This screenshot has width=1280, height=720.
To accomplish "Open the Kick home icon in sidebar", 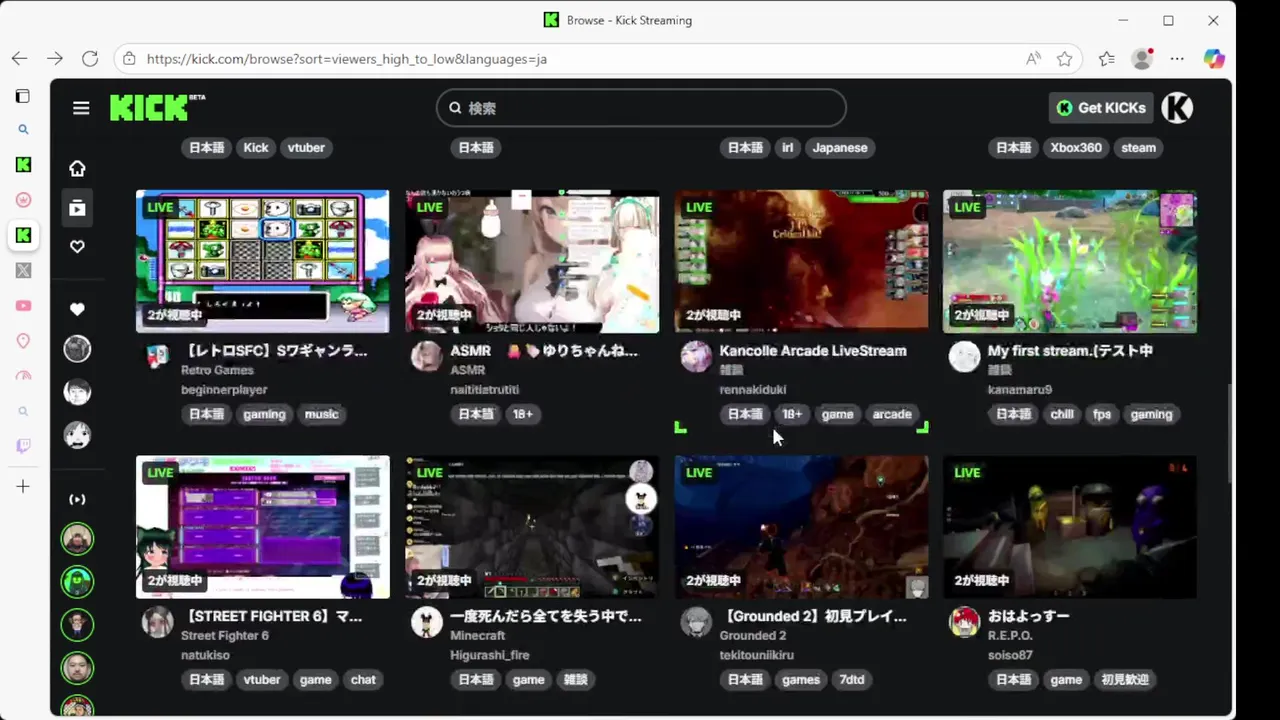I will coord(77,168).
